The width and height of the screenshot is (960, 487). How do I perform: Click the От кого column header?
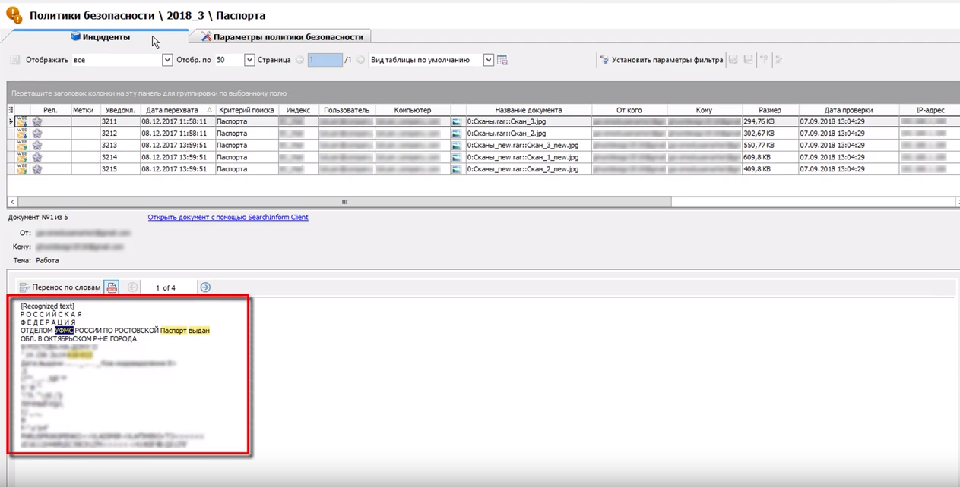coord(629,110)
